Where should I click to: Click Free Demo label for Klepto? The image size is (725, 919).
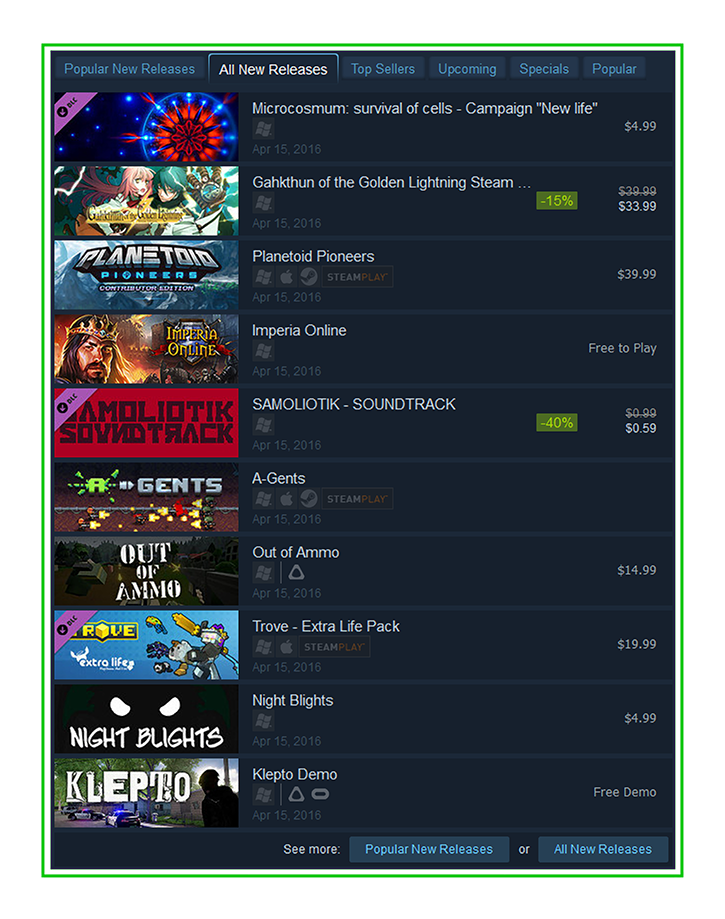click(625, 792)
